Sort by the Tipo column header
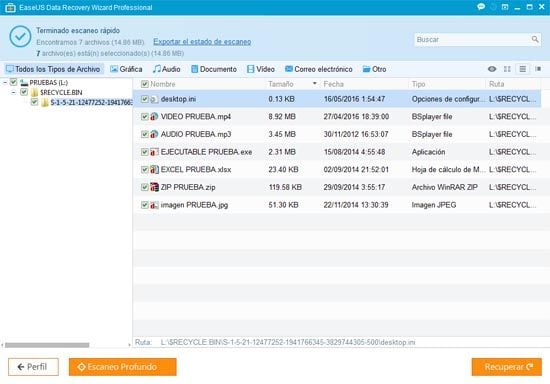The image size is (550, 384). (x=418, y=84)
